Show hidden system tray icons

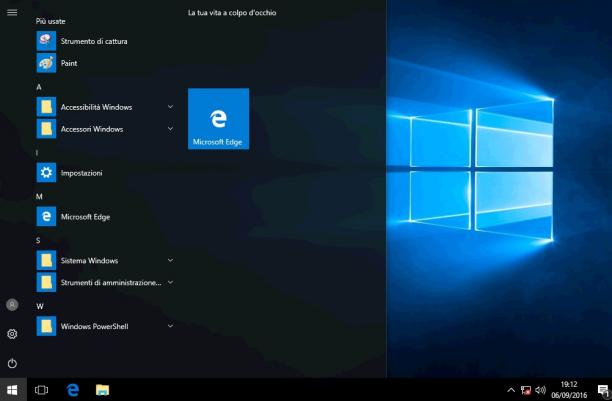coord(511,390)
